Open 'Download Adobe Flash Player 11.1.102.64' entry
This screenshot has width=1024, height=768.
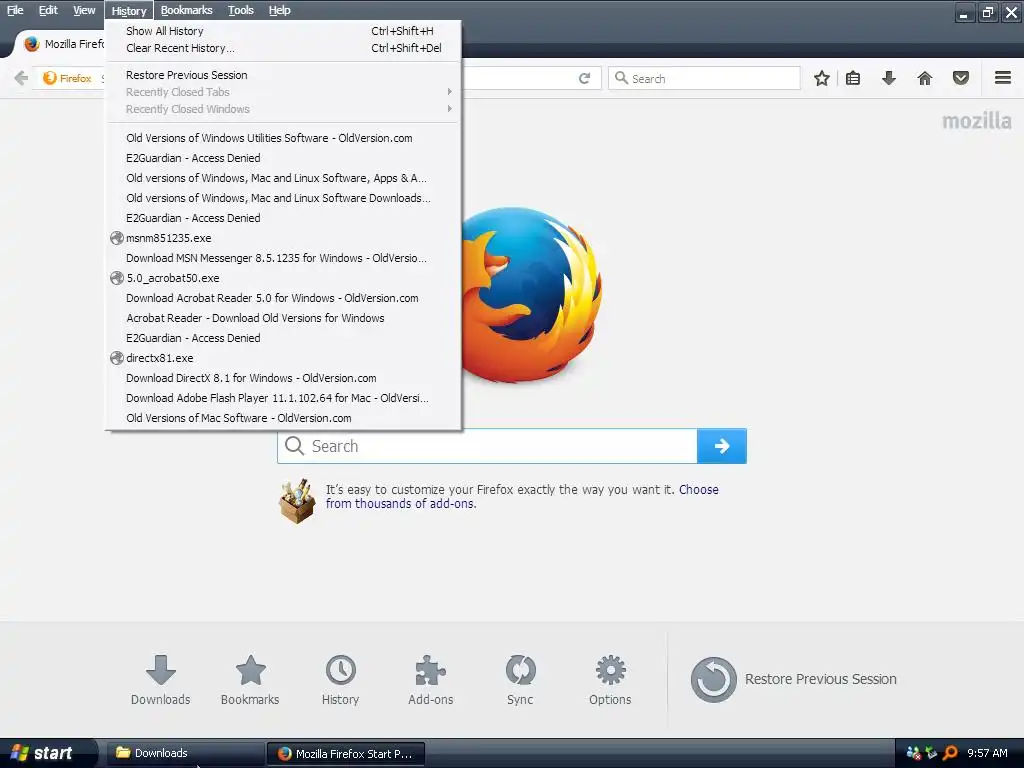tap(283, 398)
